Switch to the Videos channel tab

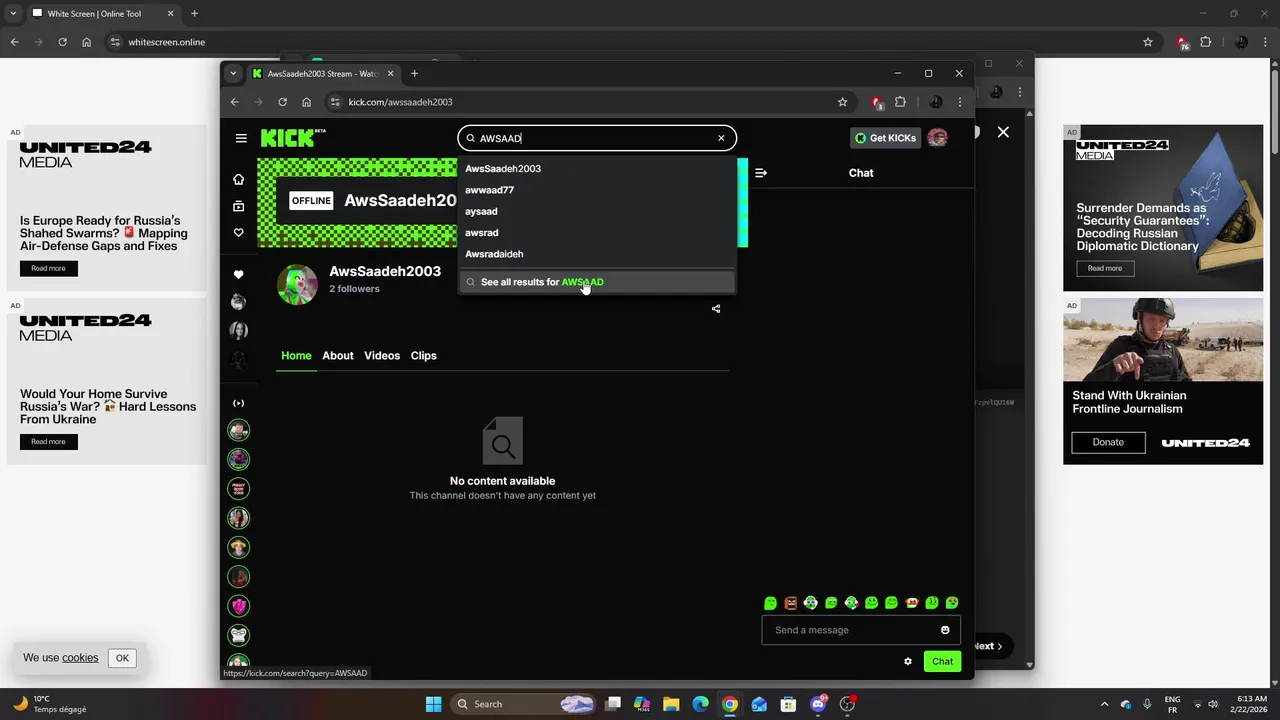(x=382, y=356)
